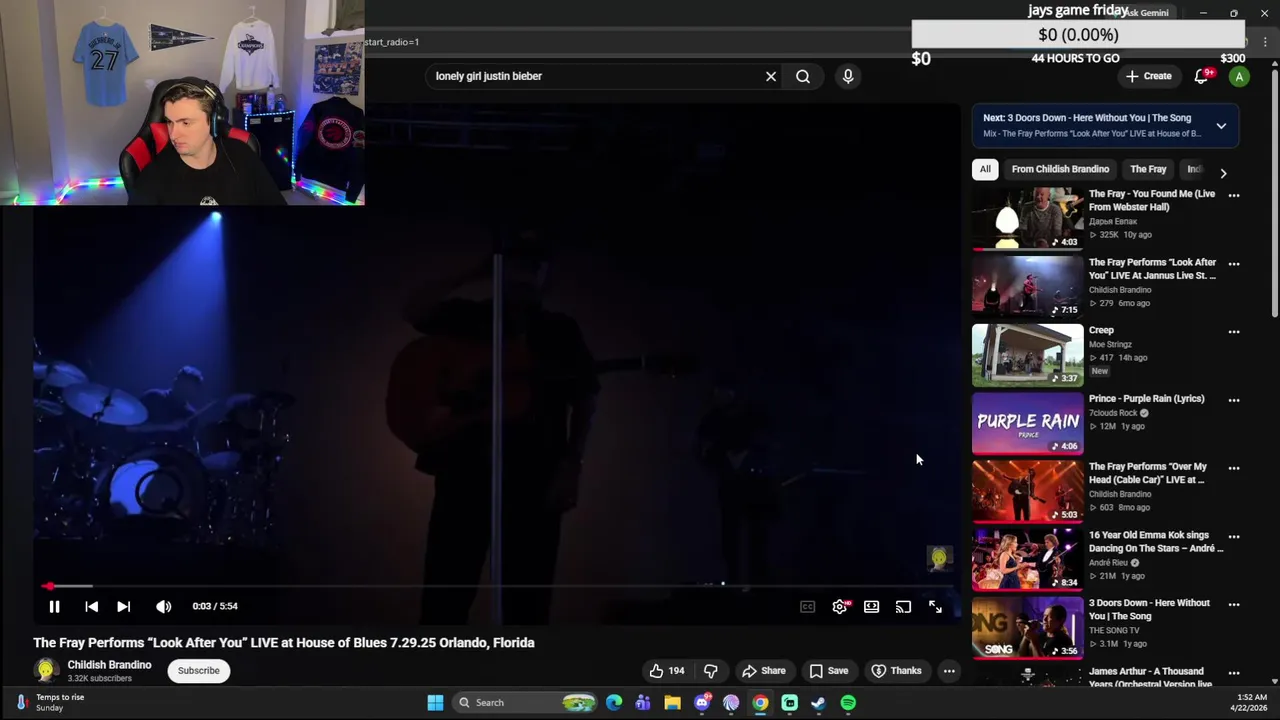Show more filter chips arrow
This screenshot has height=720, width=1280.
coord(1223,173)
